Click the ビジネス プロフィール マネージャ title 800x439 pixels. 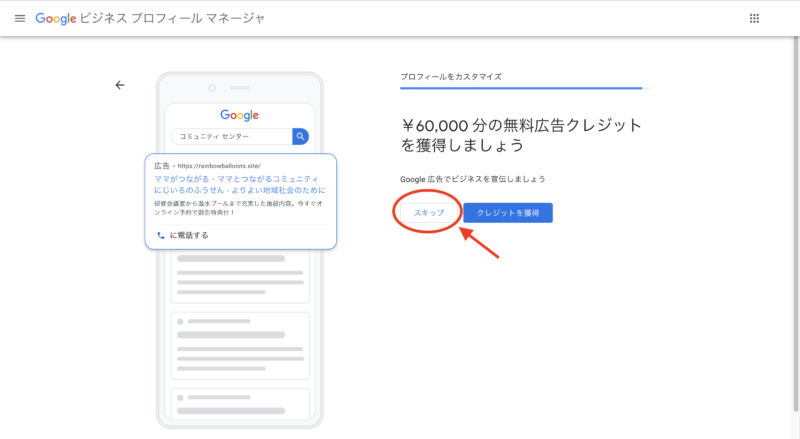tap(172, 18)
